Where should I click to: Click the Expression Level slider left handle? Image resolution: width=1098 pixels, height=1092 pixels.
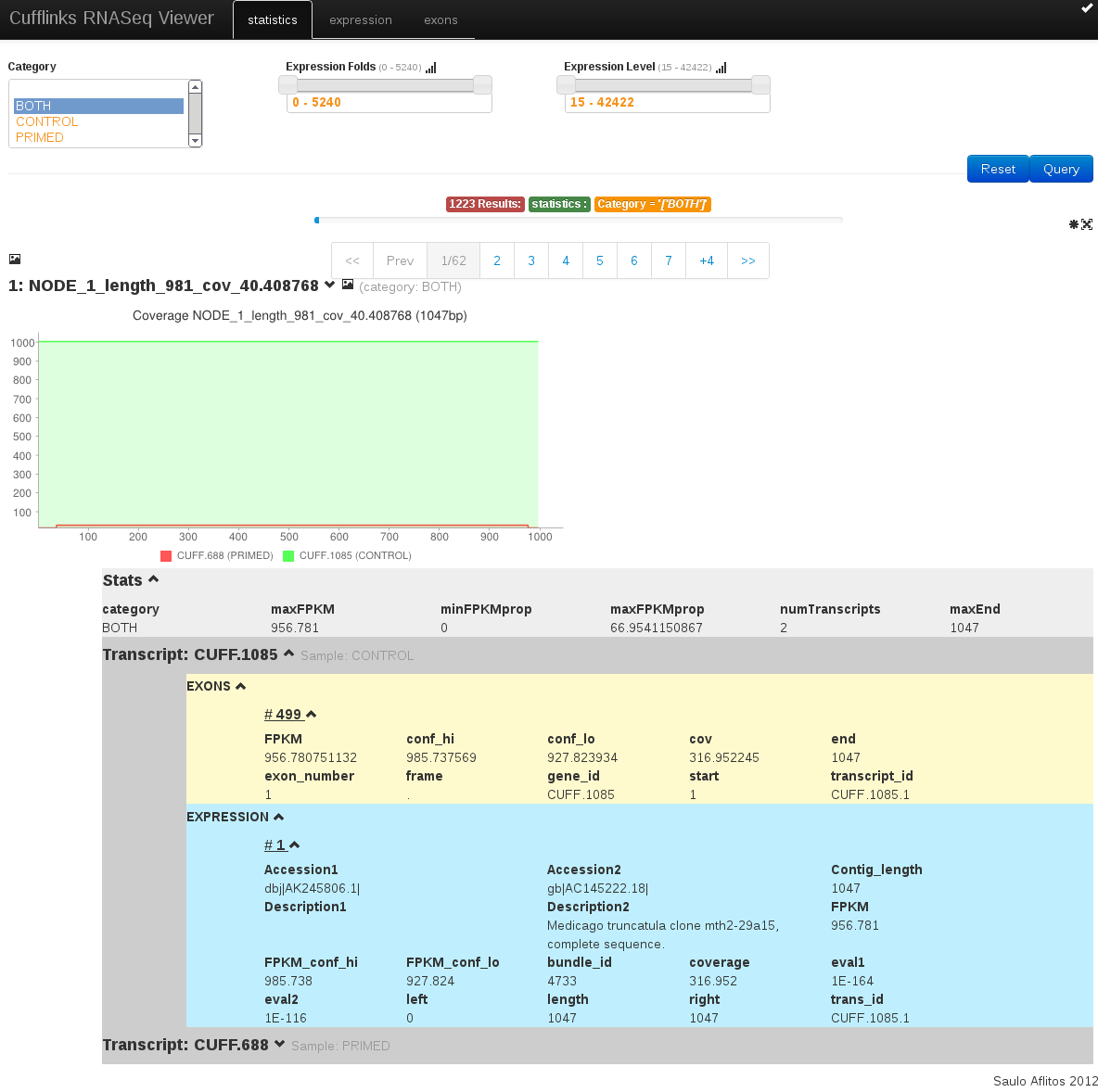click(x=566, y=84)
